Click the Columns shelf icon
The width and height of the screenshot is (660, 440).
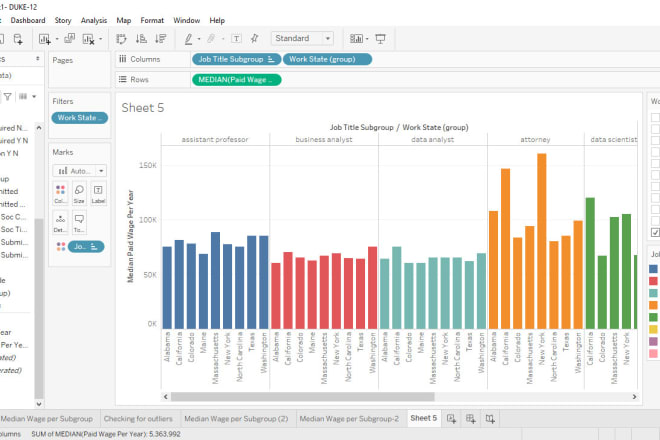coord(122,59)
